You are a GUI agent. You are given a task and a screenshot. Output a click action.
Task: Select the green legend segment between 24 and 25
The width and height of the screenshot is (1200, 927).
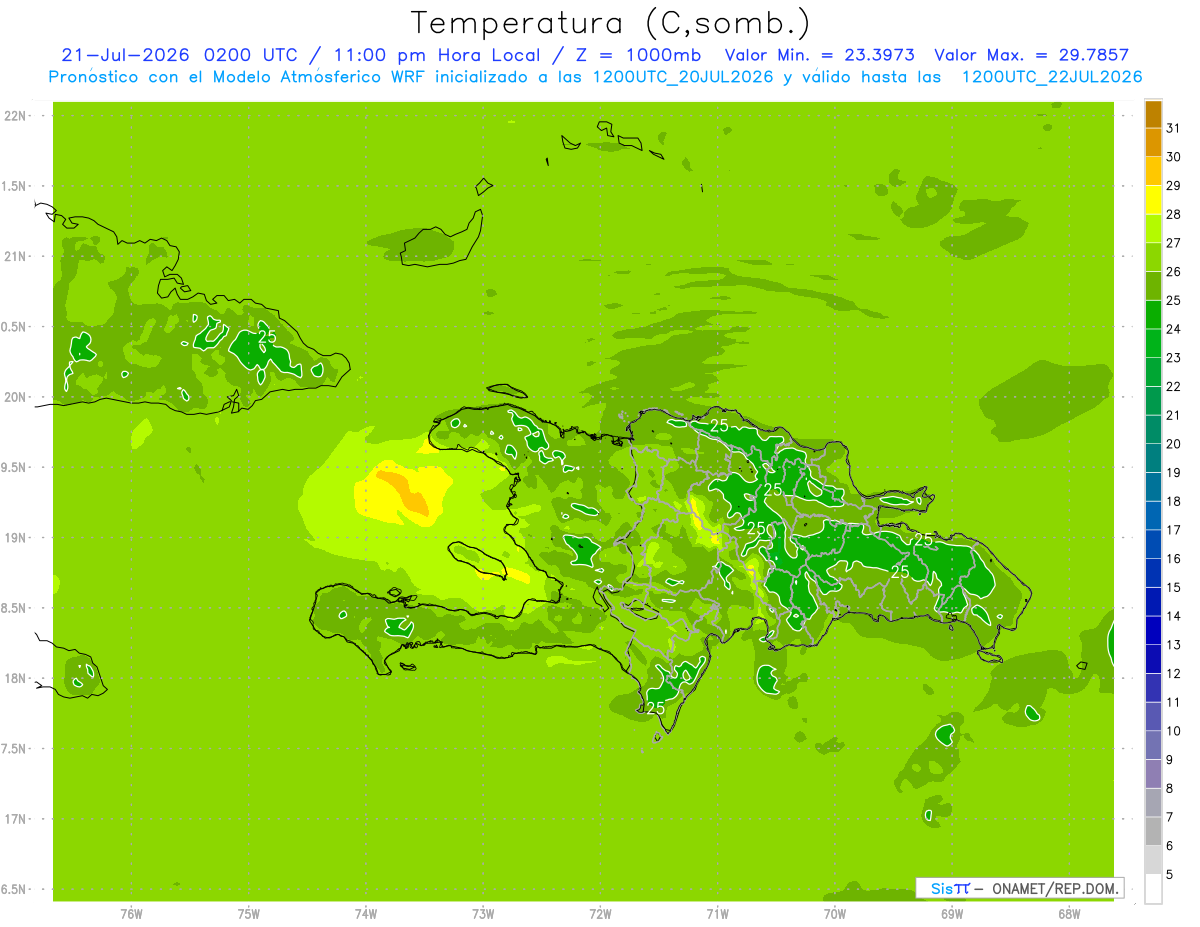(x=1153, y=315)
